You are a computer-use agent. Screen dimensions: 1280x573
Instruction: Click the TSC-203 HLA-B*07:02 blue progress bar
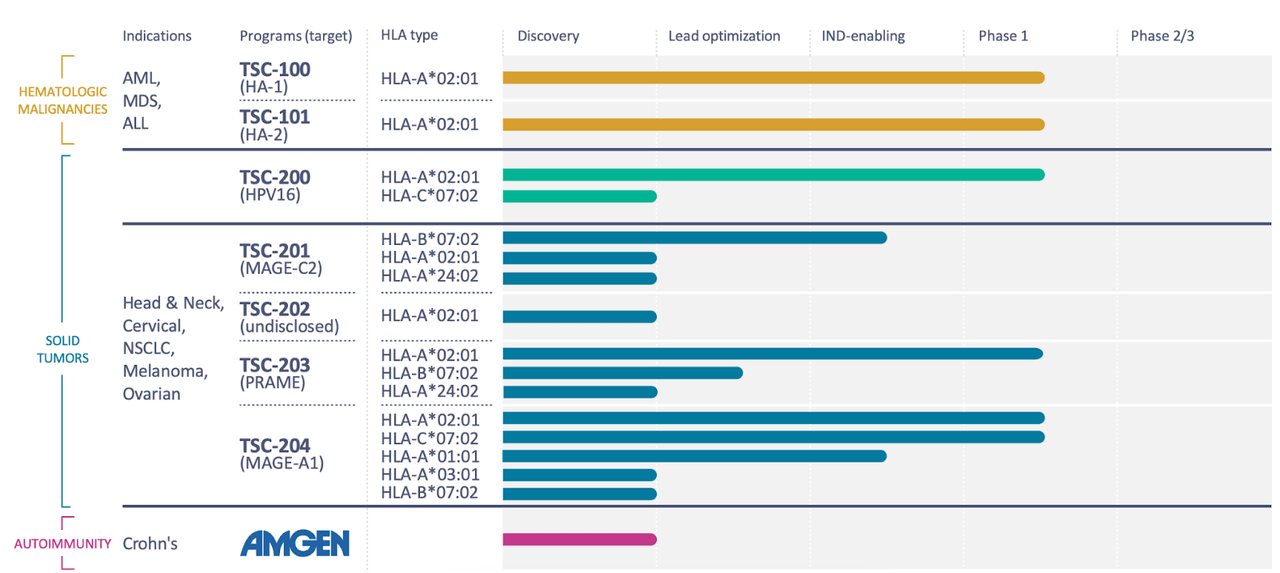(622, 373)
